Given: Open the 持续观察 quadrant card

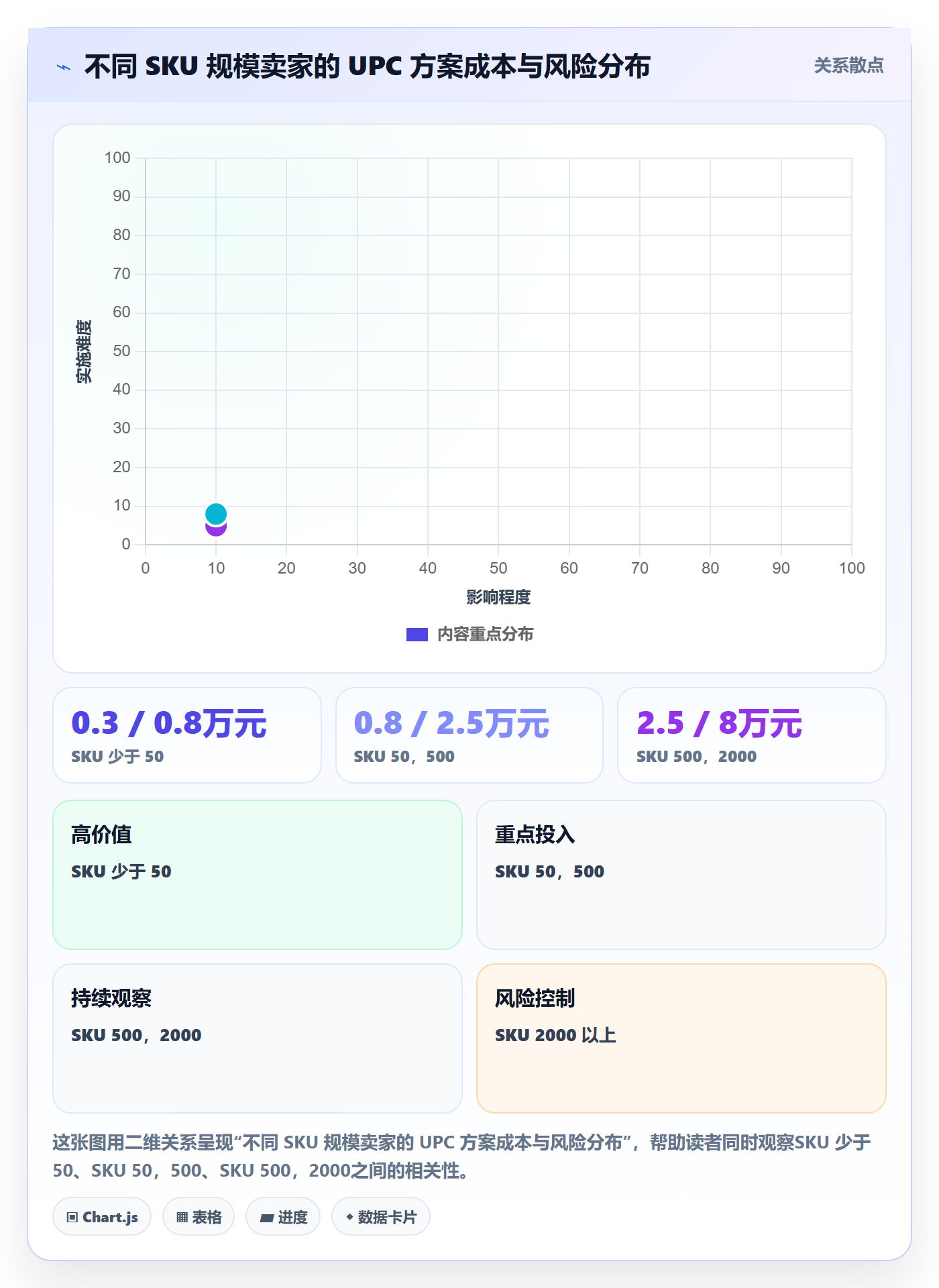Looking at the screenshot, I should click(258, 1038).
